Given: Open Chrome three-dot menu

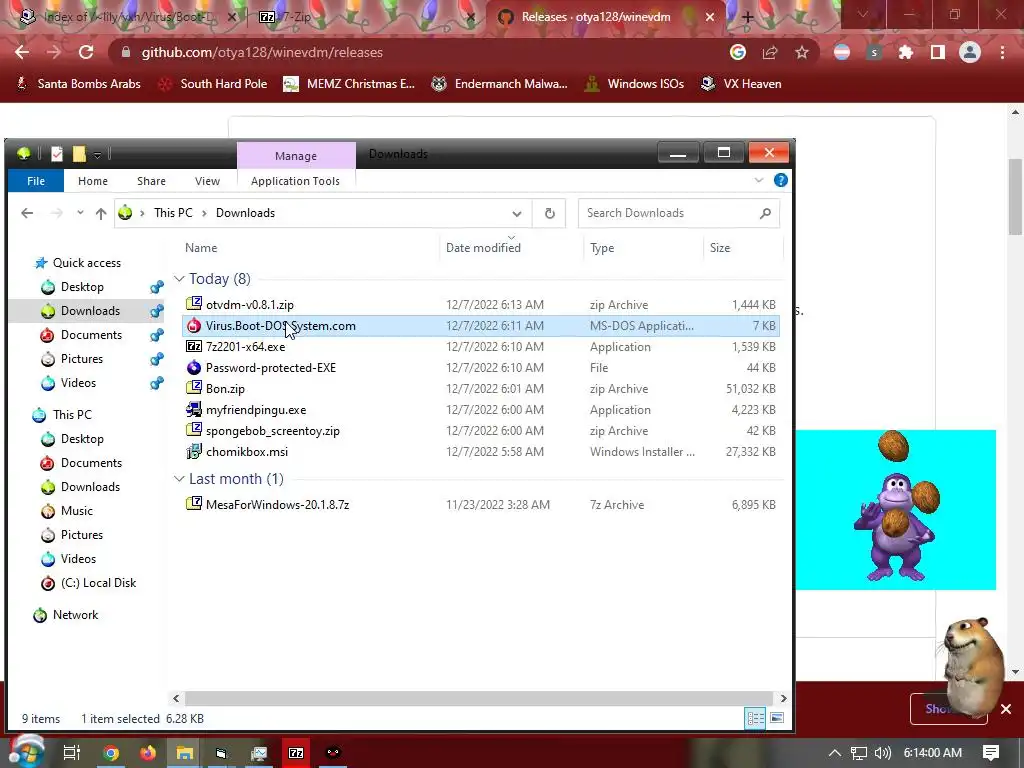Looking at the screenshot, I should [1002, 52].
